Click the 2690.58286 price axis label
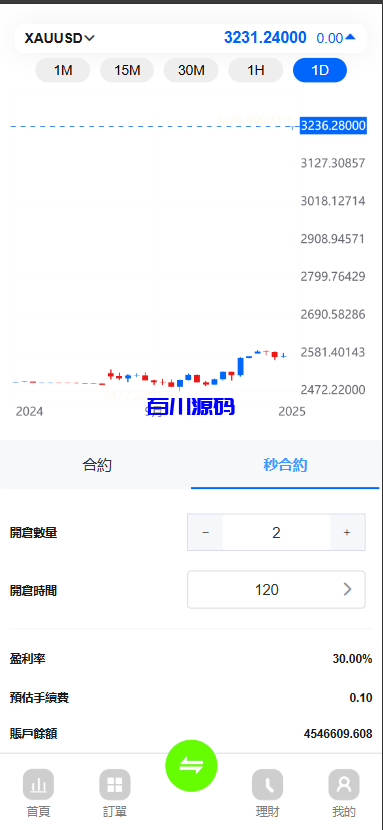 pyautogui.click(x=333, y=314)
